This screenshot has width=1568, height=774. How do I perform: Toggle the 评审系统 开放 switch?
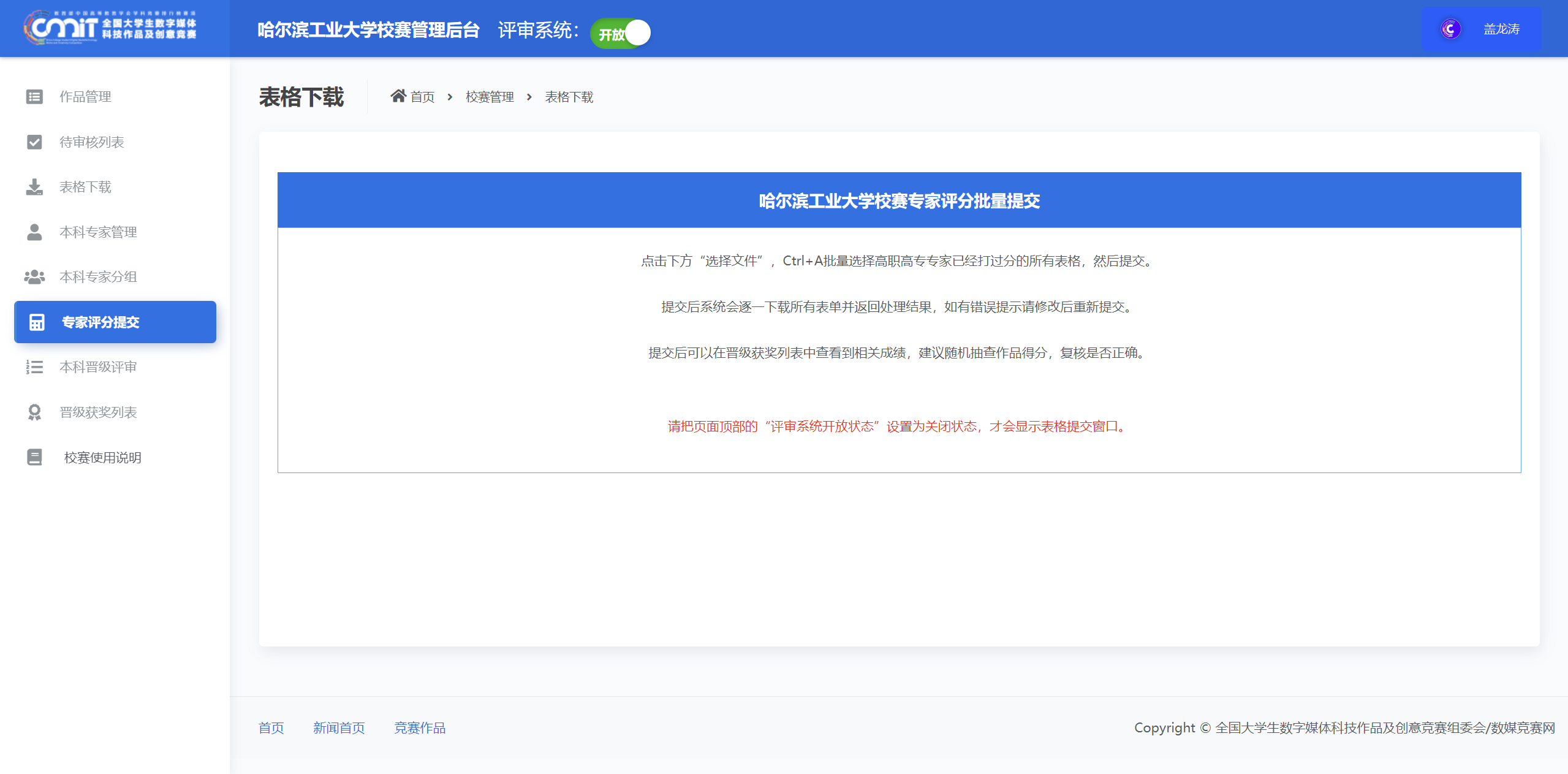620,32
